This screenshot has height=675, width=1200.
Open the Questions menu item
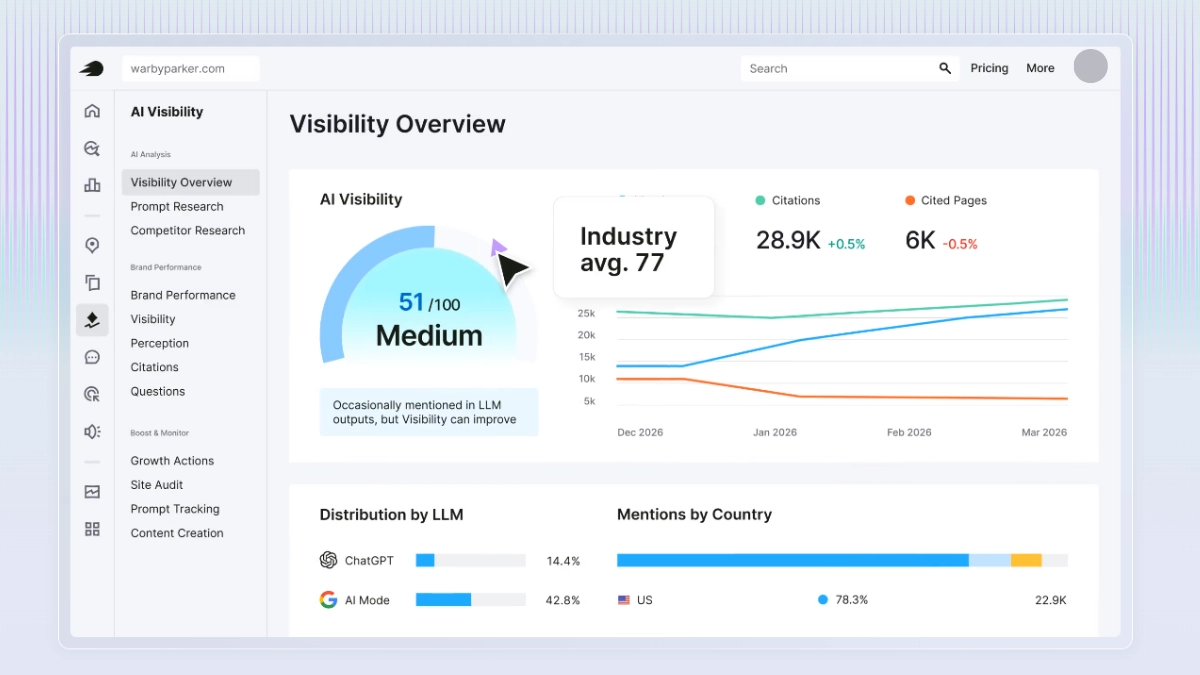(158, 391)
